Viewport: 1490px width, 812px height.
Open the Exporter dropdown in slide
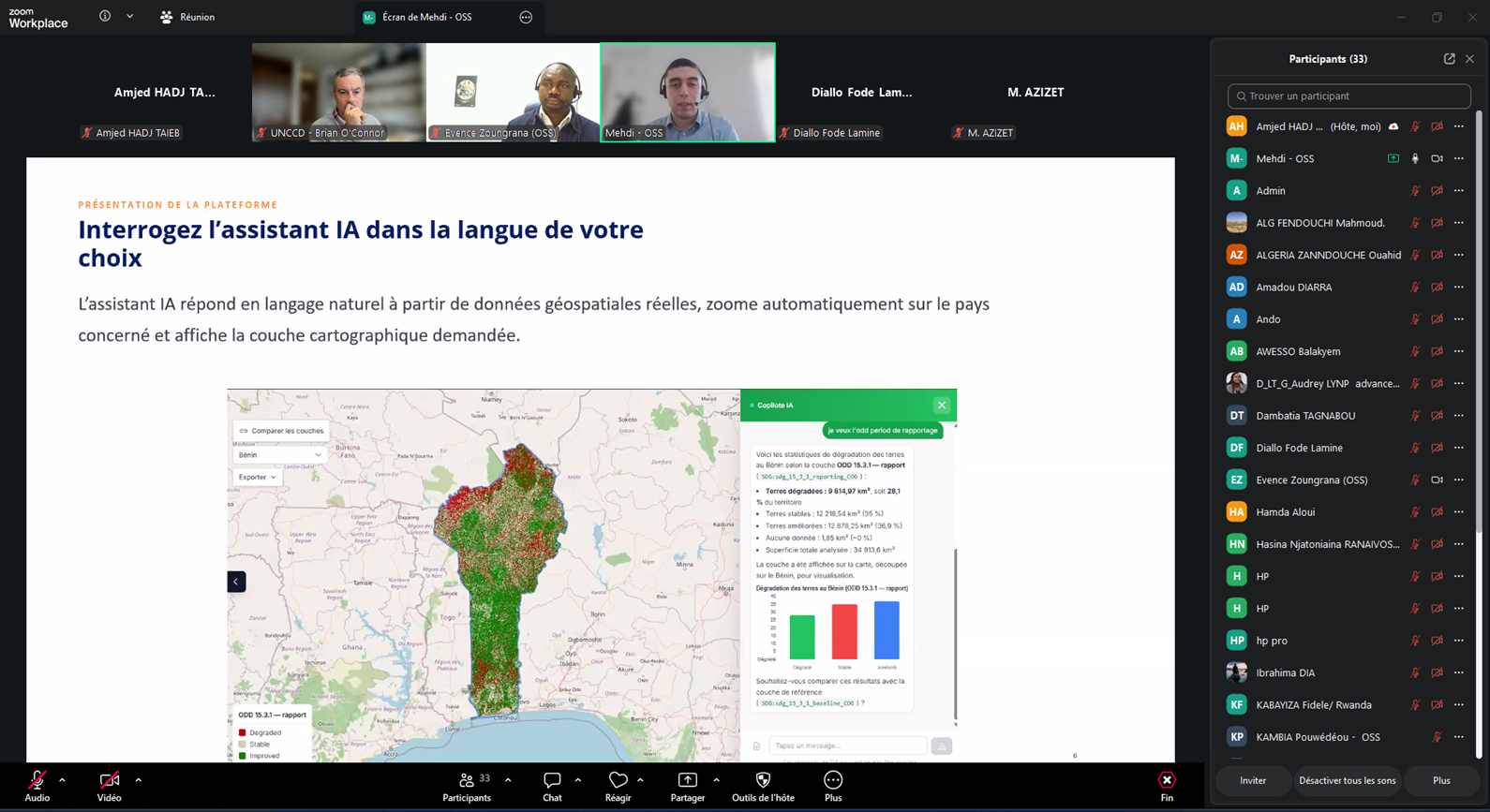[257, 477]
